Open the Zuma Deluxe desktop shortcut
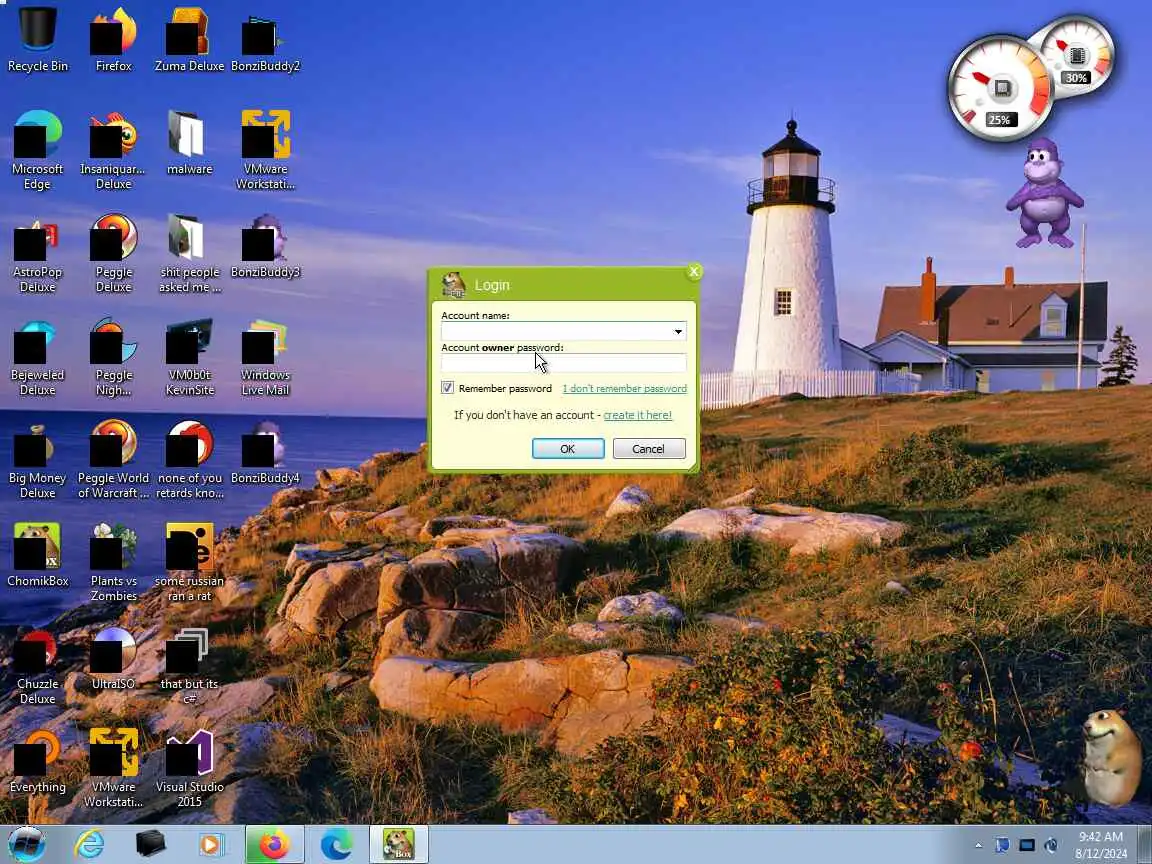Image resolution: width=1152 pixels, height=864 pixels. [x=189, y=40]
